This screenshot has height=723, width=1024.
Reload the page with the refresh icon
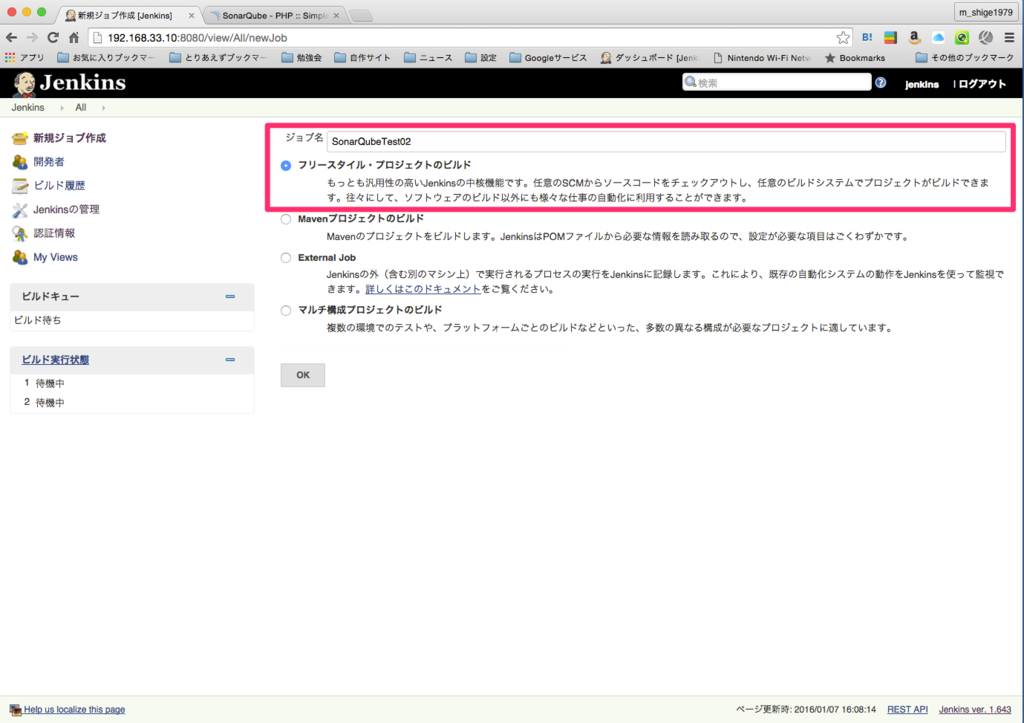click(54, 38)
